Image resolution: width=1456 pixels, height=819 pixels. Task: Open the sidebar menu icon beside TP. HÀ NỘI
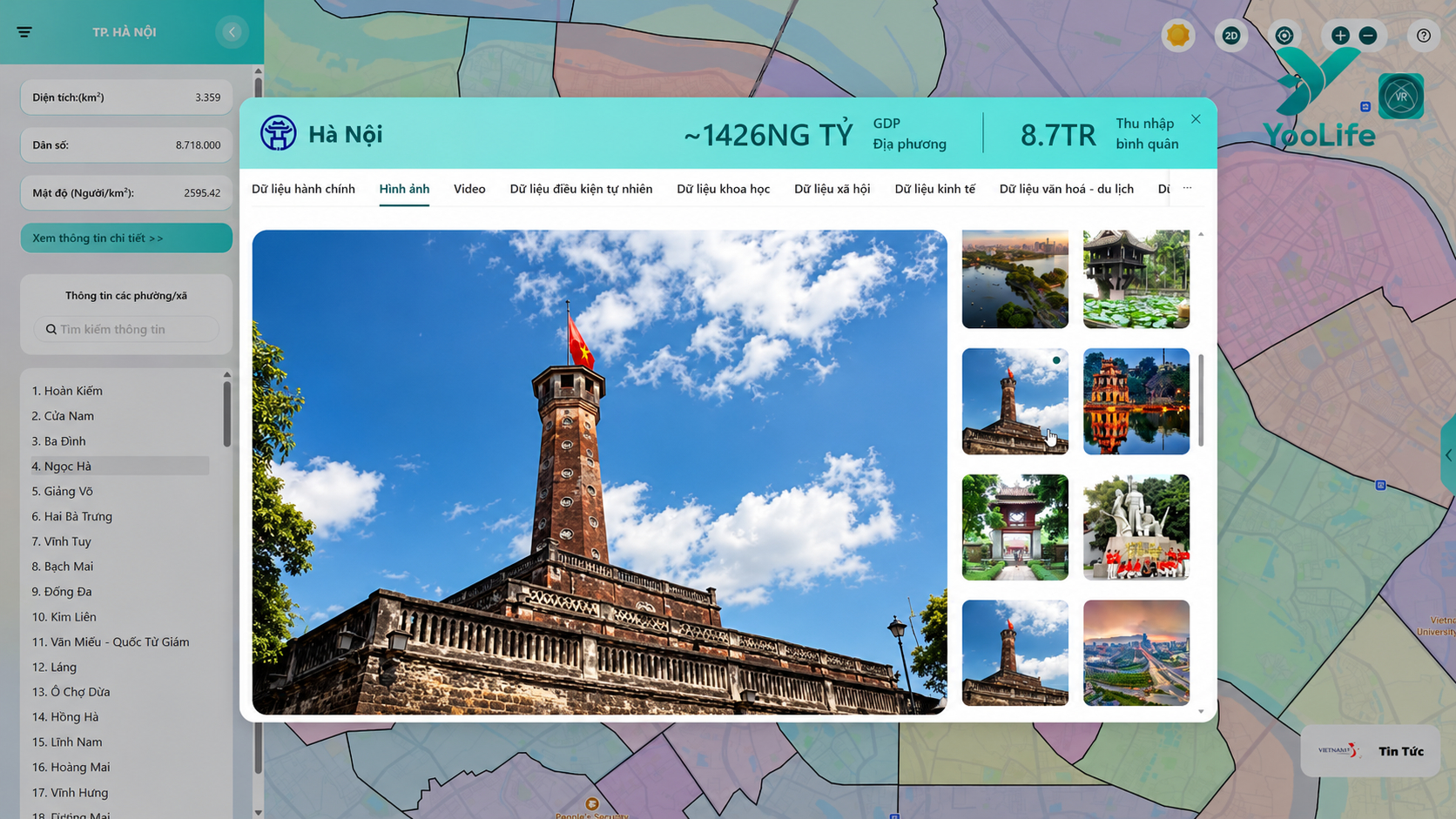[x=24, y=32]
